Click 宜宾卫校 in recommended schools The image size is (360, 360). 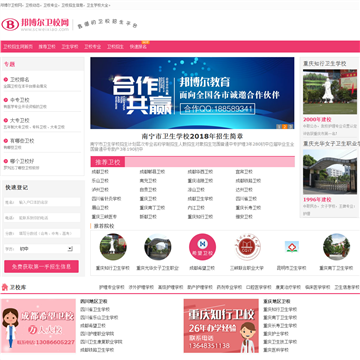(244, 172)
